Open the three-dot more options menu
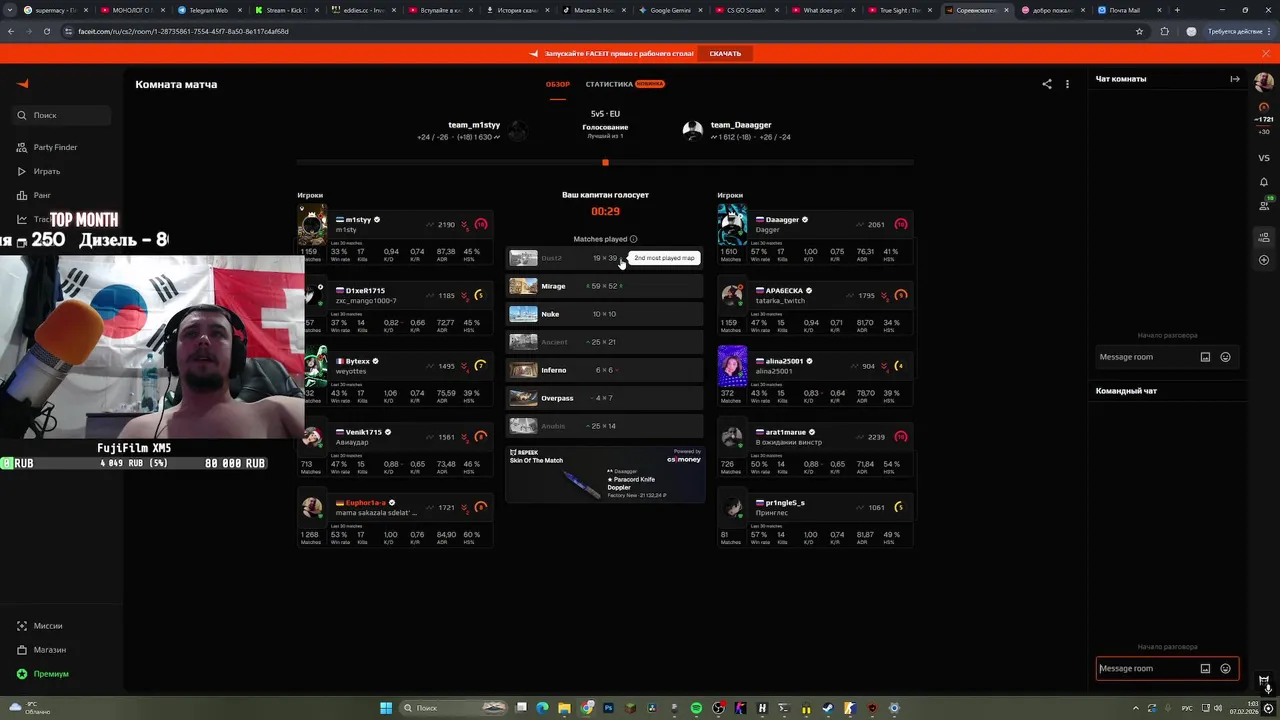 point(1067,84)
